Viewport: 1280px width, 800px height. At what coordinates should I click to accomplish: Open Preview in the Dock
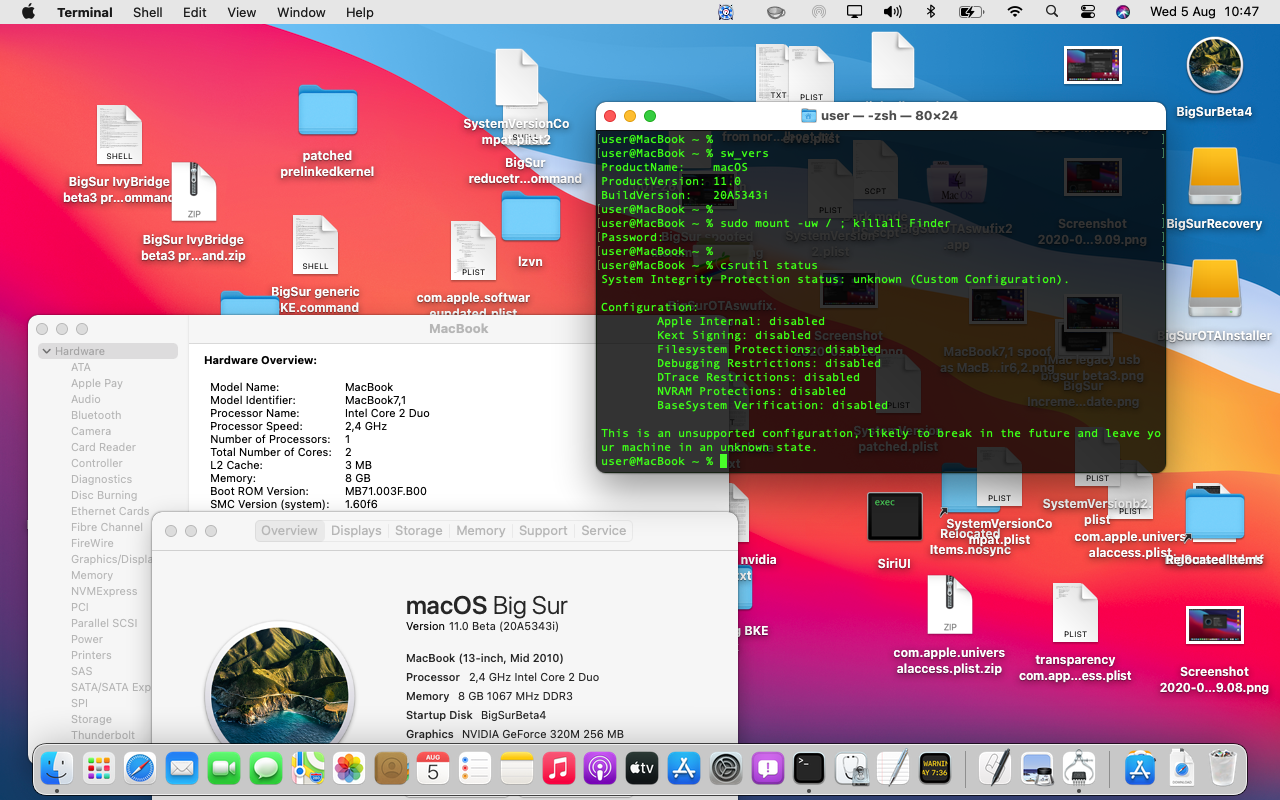click(x=1037, y=768)
